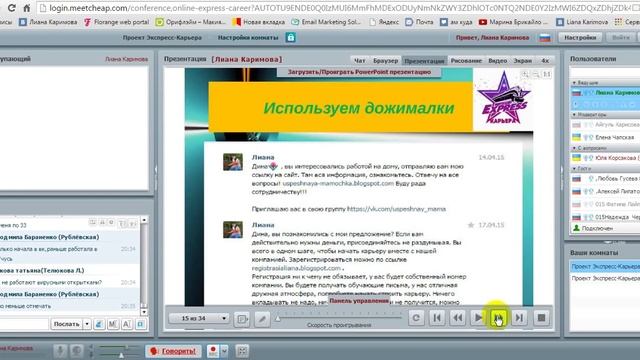Switch to the 4x layout tab
The image size is (640, 360).
tap(545, 60)
